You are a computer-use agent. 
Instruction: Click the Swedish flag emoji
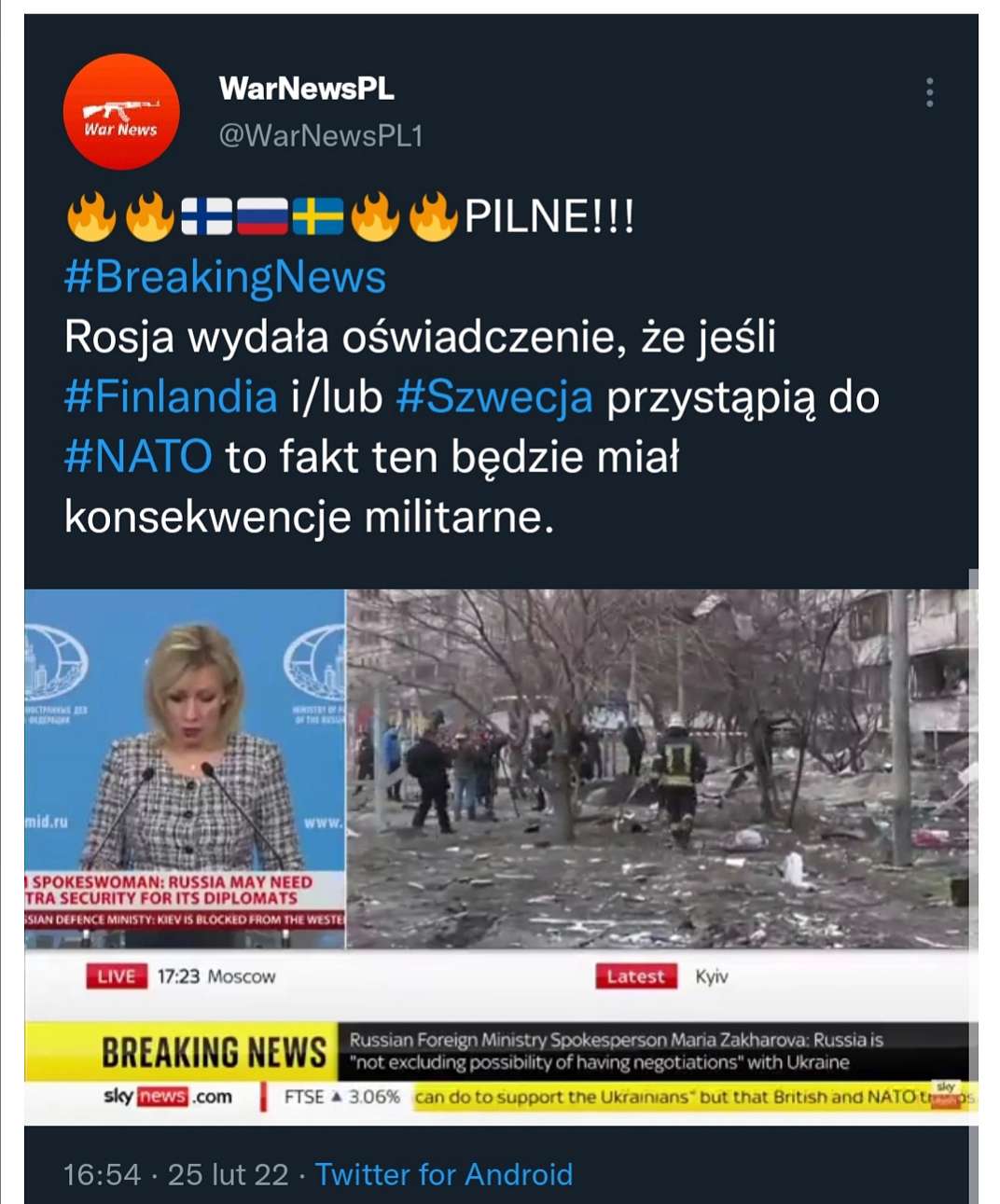point(318,216)
